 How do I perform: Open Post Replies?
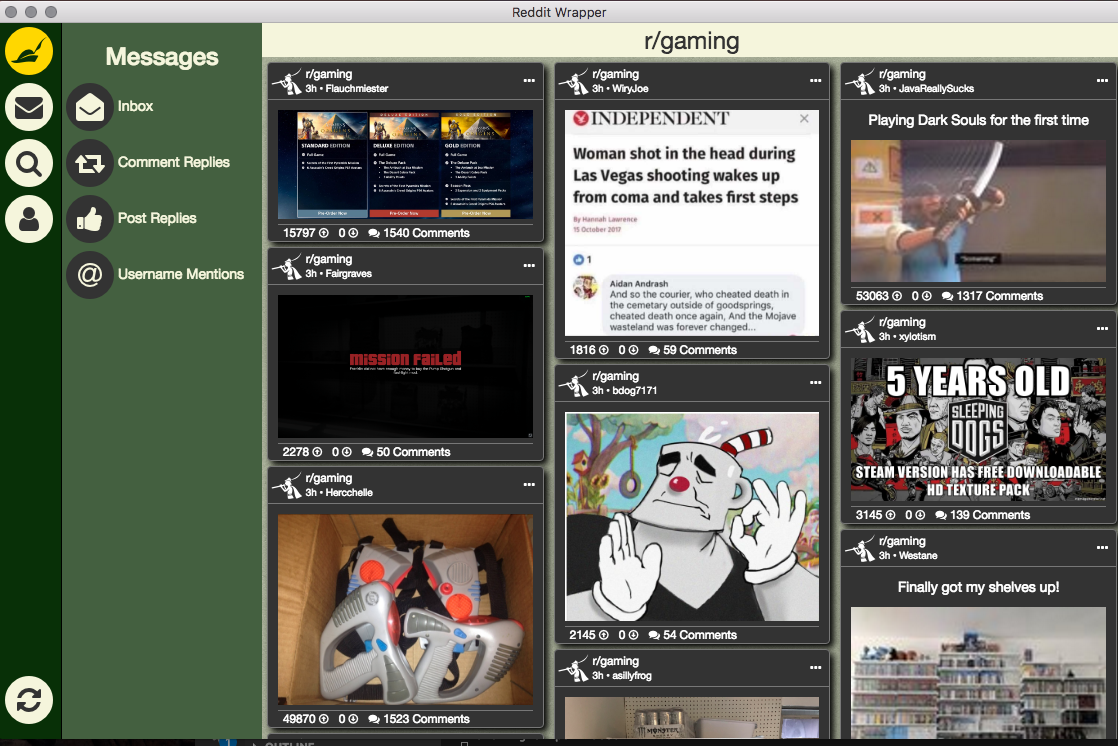pyautogui.click(x=157, y=218)
